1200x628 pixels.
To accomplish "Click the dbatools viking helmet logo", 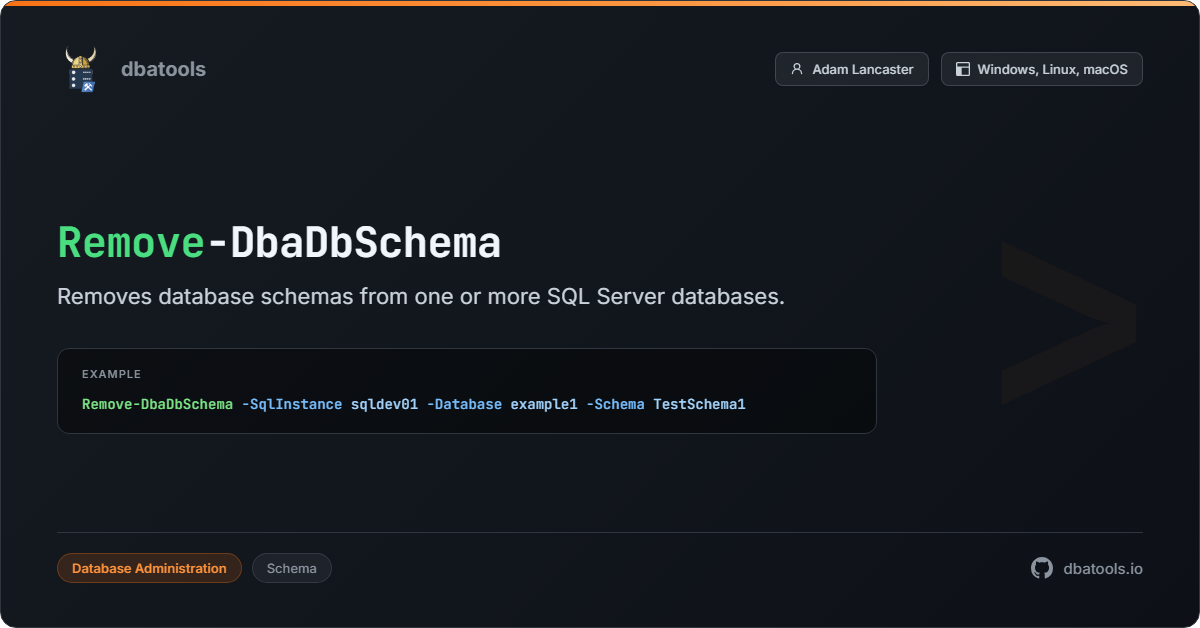I will point(80,70).
